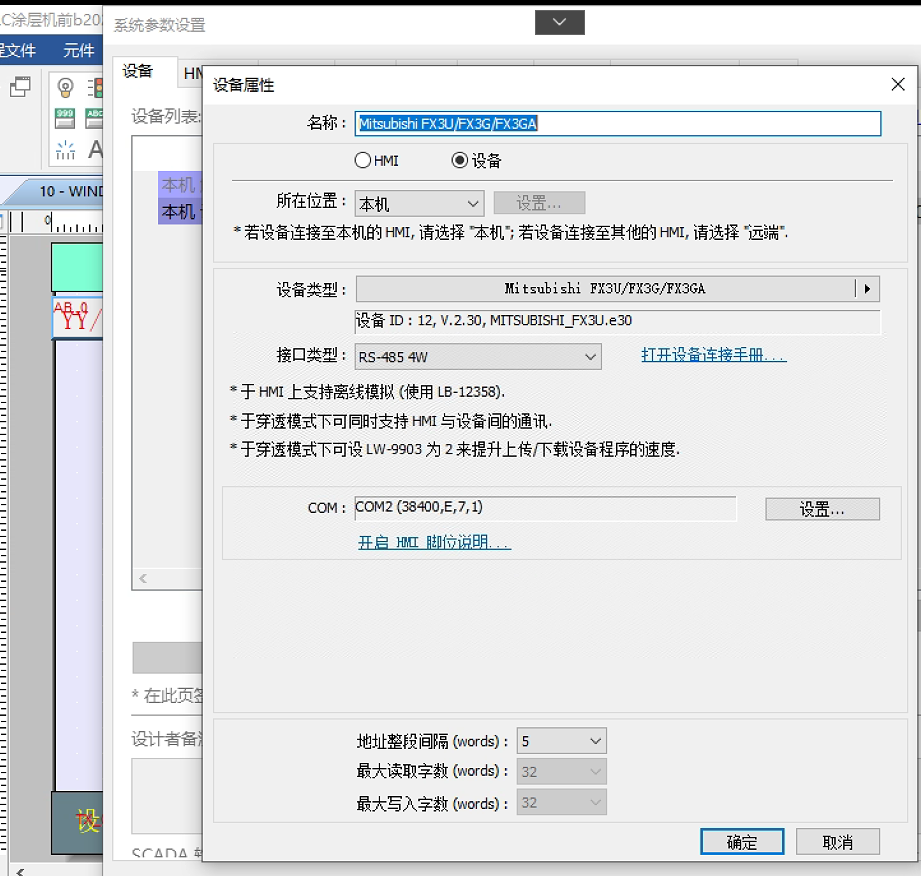Open the 所在位置 dropdown showing 本机

coord(420,204)
